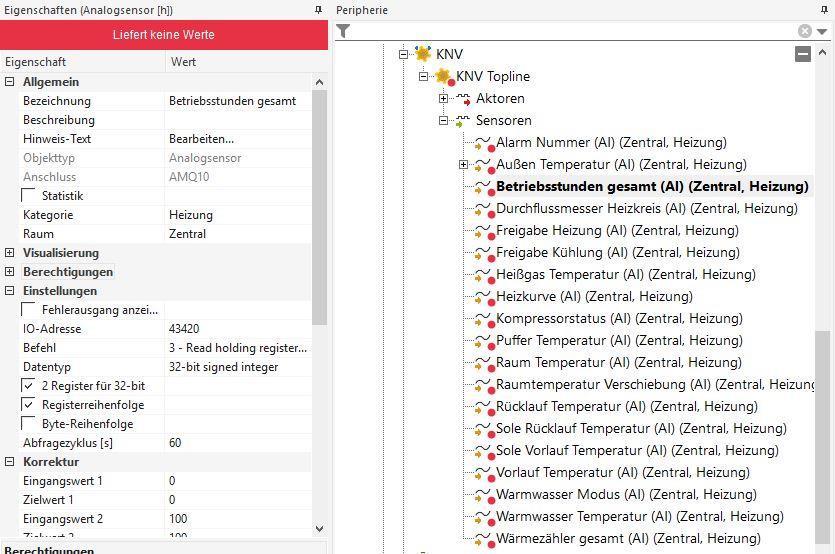The width and height of the screenshot is (835, 554).
Task: Click sensor icon of Raum Temperatur
Action: click(x=484, y=363)
